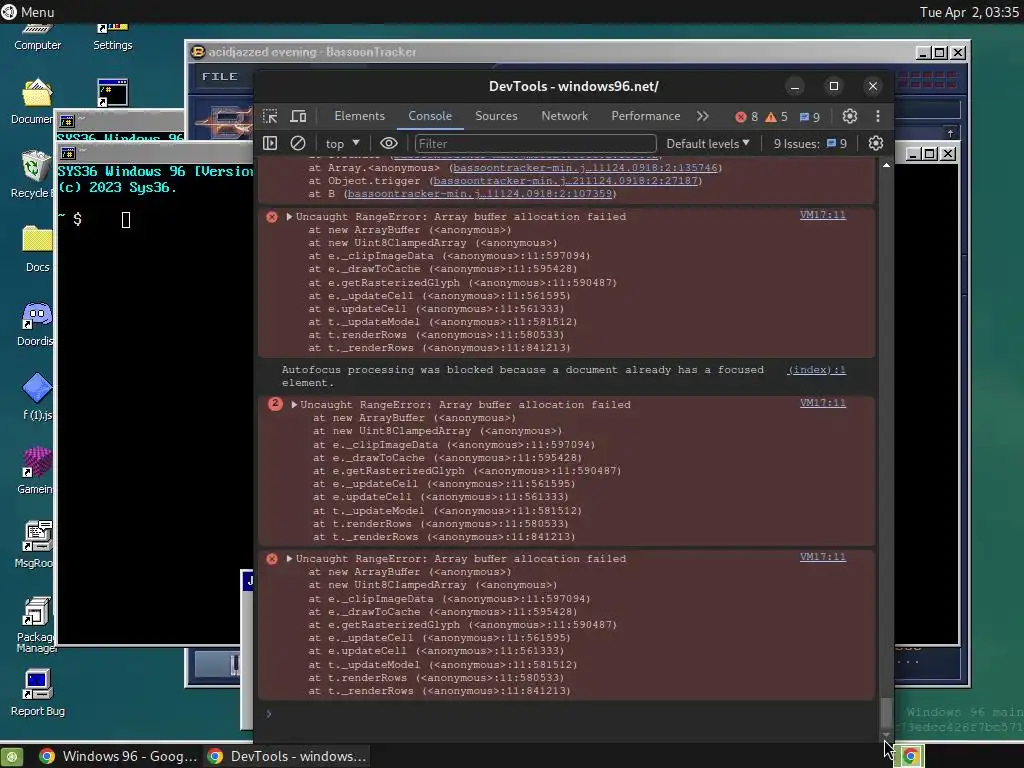Image resolution: width=1024 pixels, height=768 pixels.
Task: Switch to the Network tab
Action: tap(564, 116)
